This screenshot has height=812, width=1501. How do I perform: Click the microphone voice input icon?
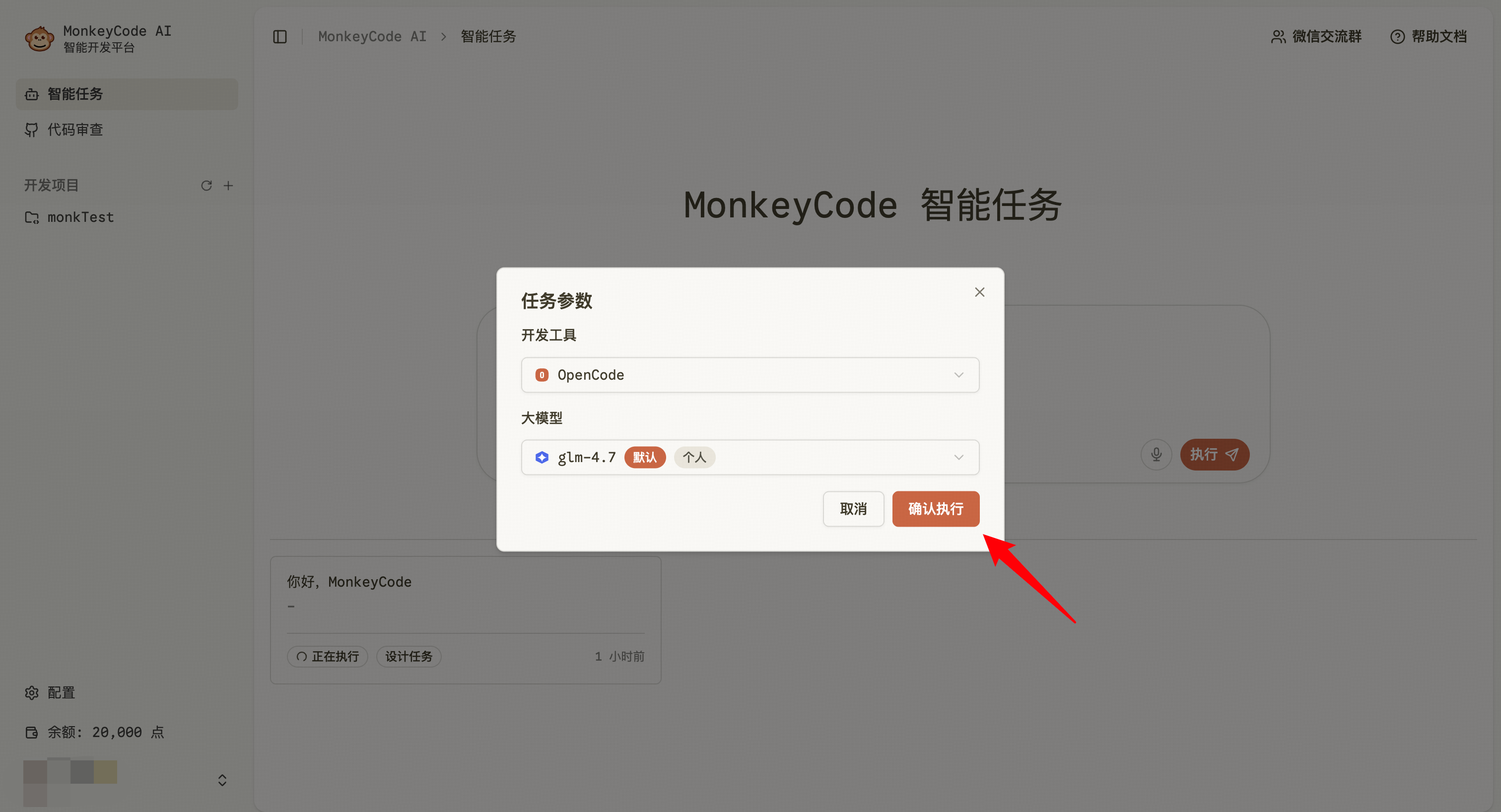[x=1156, y=454]
